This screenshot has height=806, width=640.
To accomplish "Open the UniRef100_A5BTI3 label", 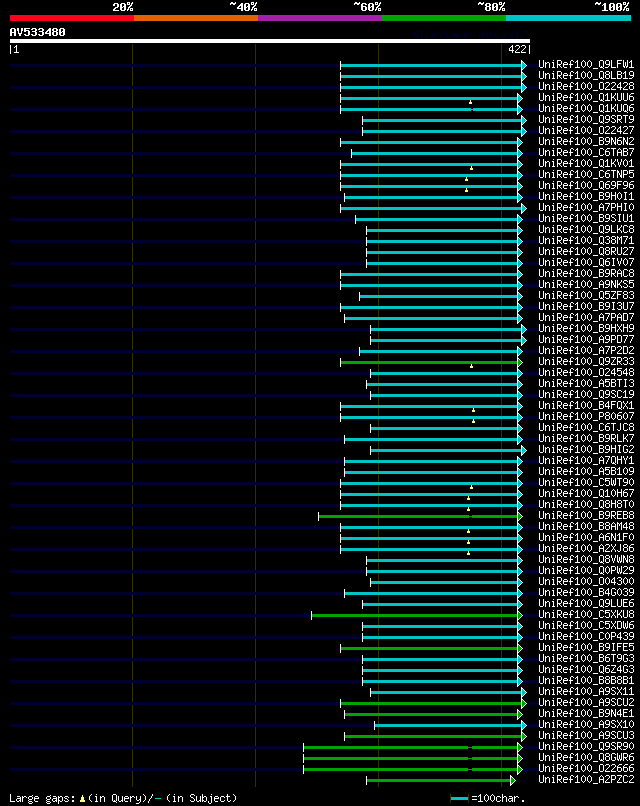I will point(586,383).
